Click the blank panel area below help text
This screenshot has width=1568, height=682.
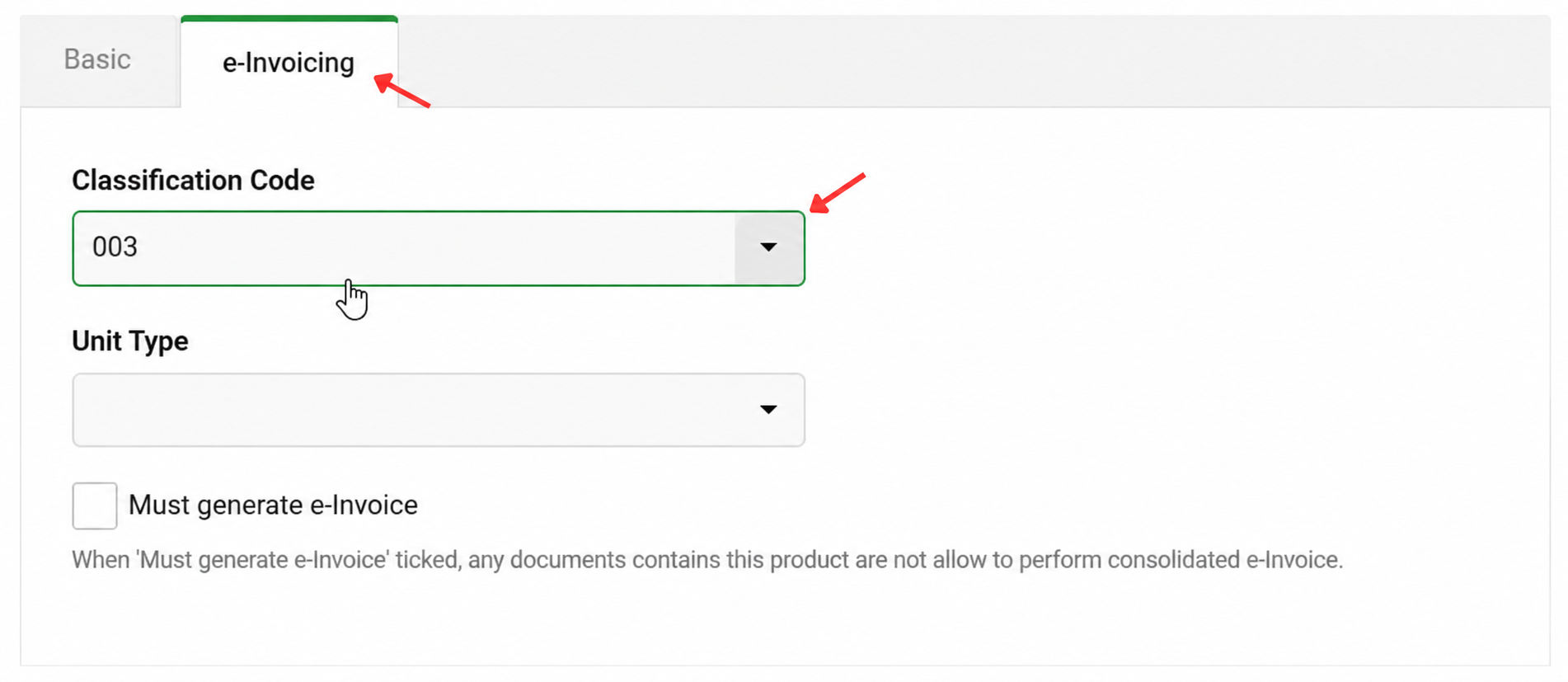click(783, 620)
